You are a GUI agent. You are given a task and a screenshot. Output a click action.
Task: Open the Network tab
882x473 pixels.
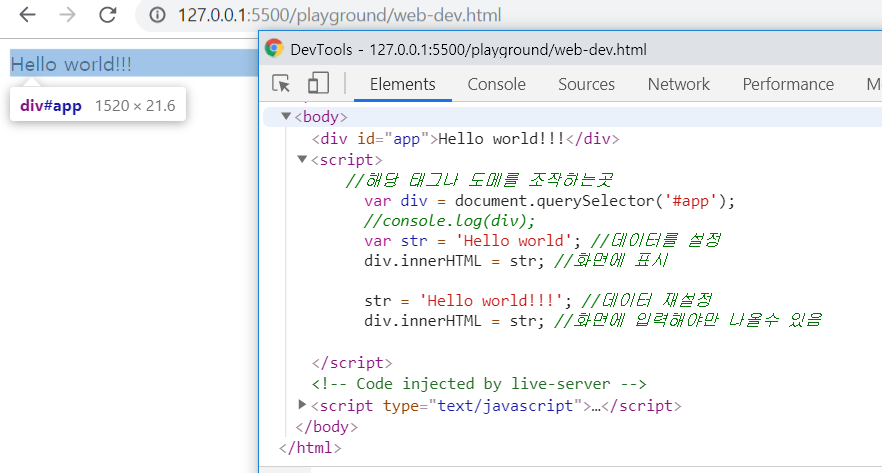[678, 84]
